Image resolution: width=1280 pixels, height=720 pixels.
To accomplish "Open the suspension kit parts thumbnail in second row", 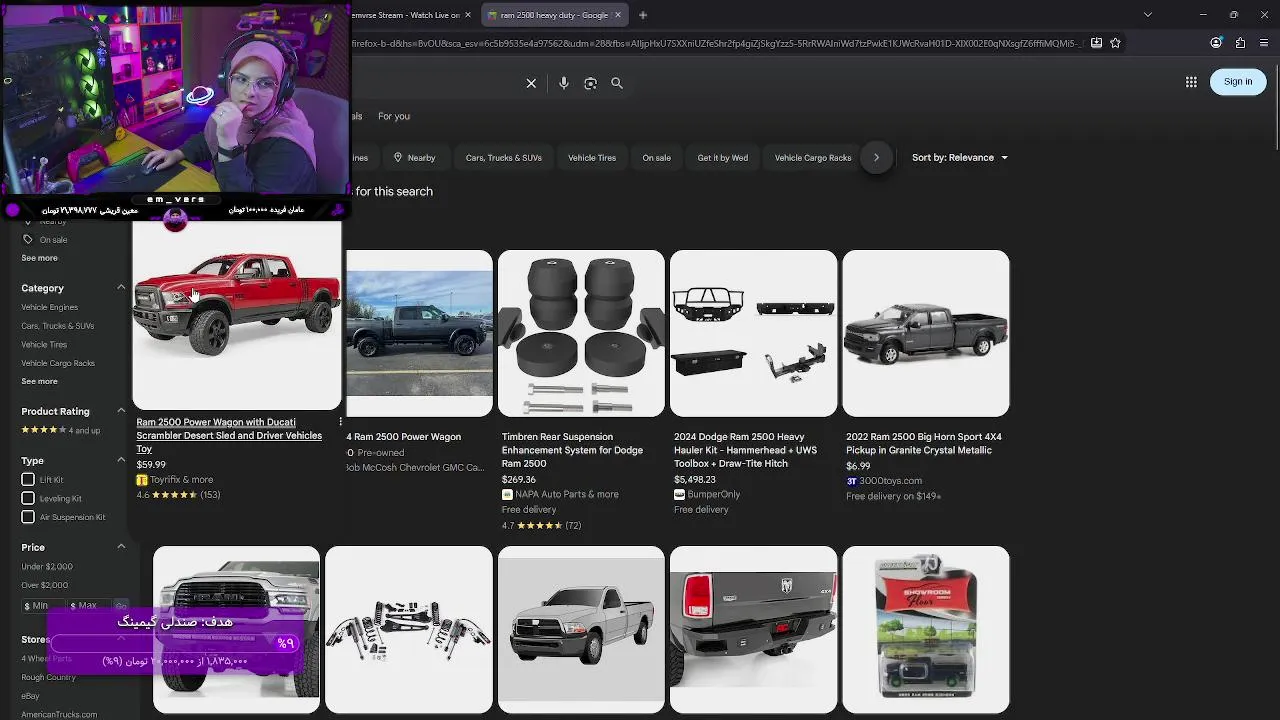I will [409, 630].
